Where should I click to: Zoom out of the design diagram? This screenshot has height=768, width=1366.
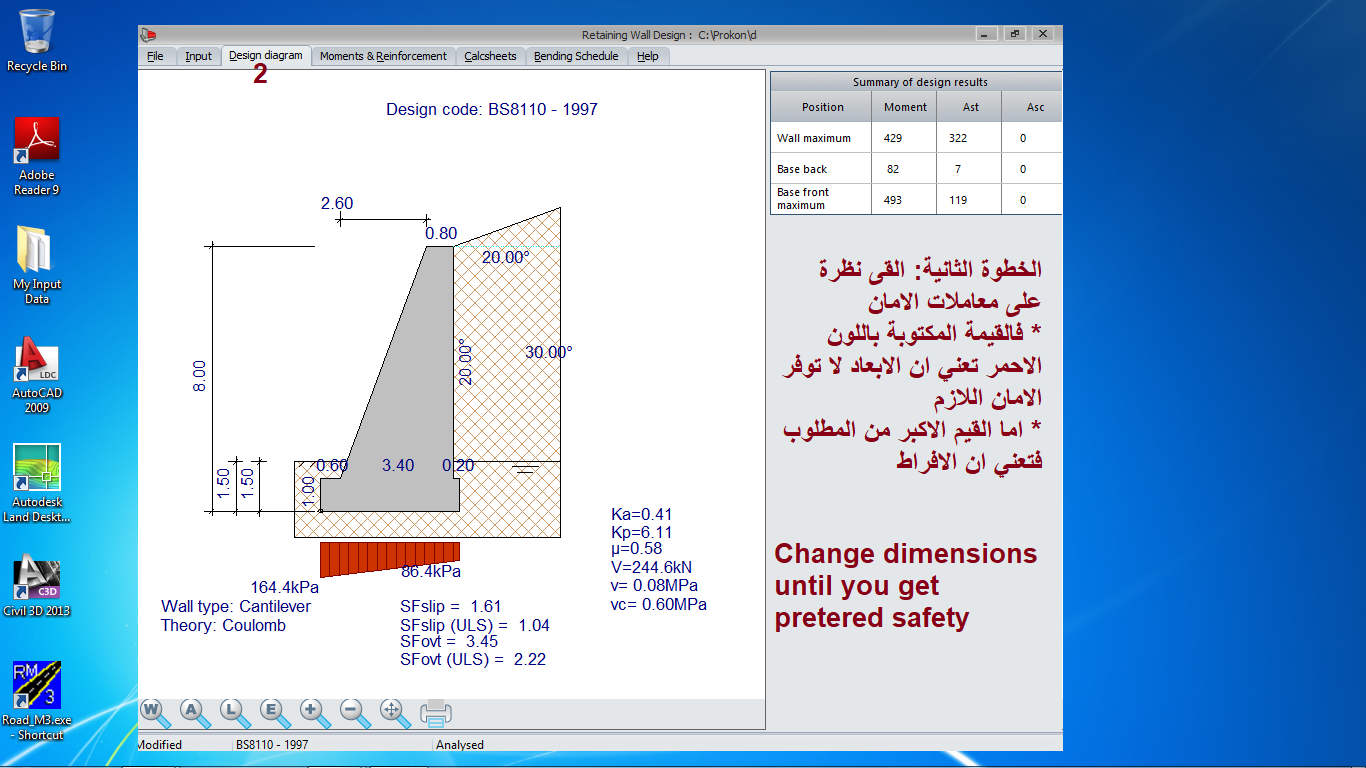[x=351, y=710]
